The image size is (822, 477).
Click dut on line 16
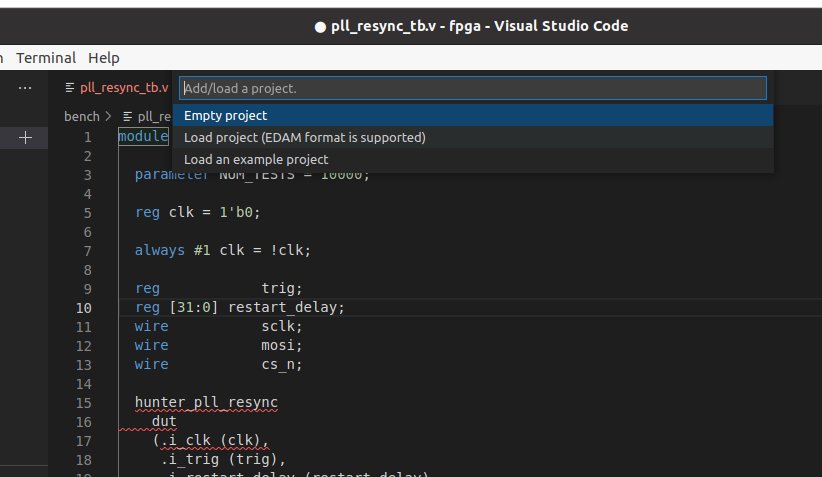(164, 421)
